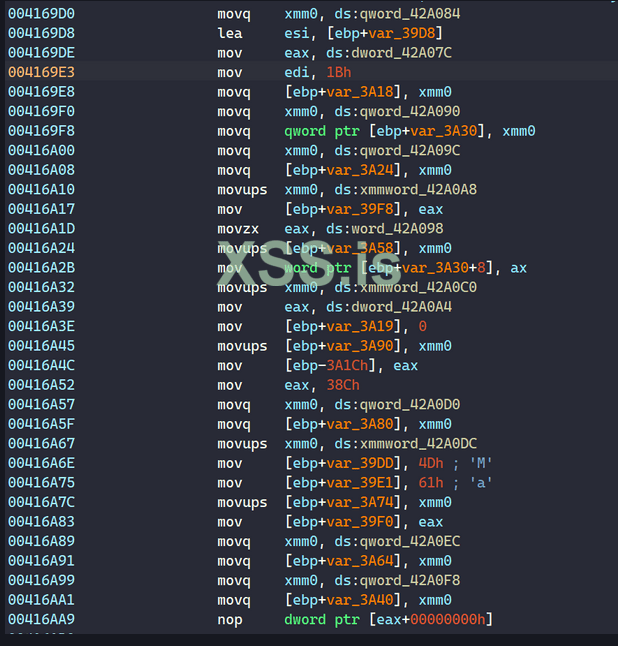This screenshot has width=618, height=646.
Task: Select variable var_3A90
Action: click(360, 346)
